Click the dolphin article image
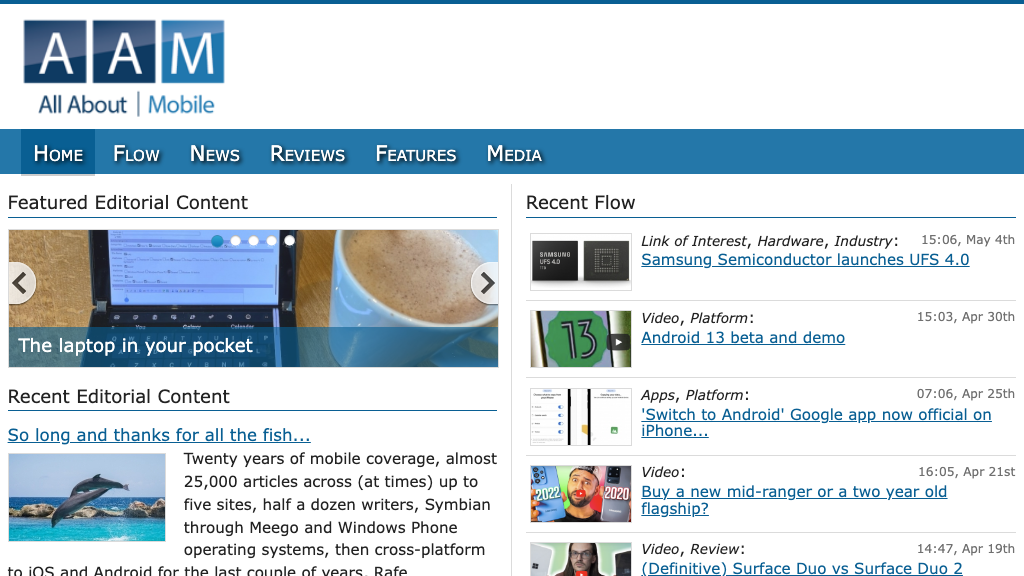 87,498
